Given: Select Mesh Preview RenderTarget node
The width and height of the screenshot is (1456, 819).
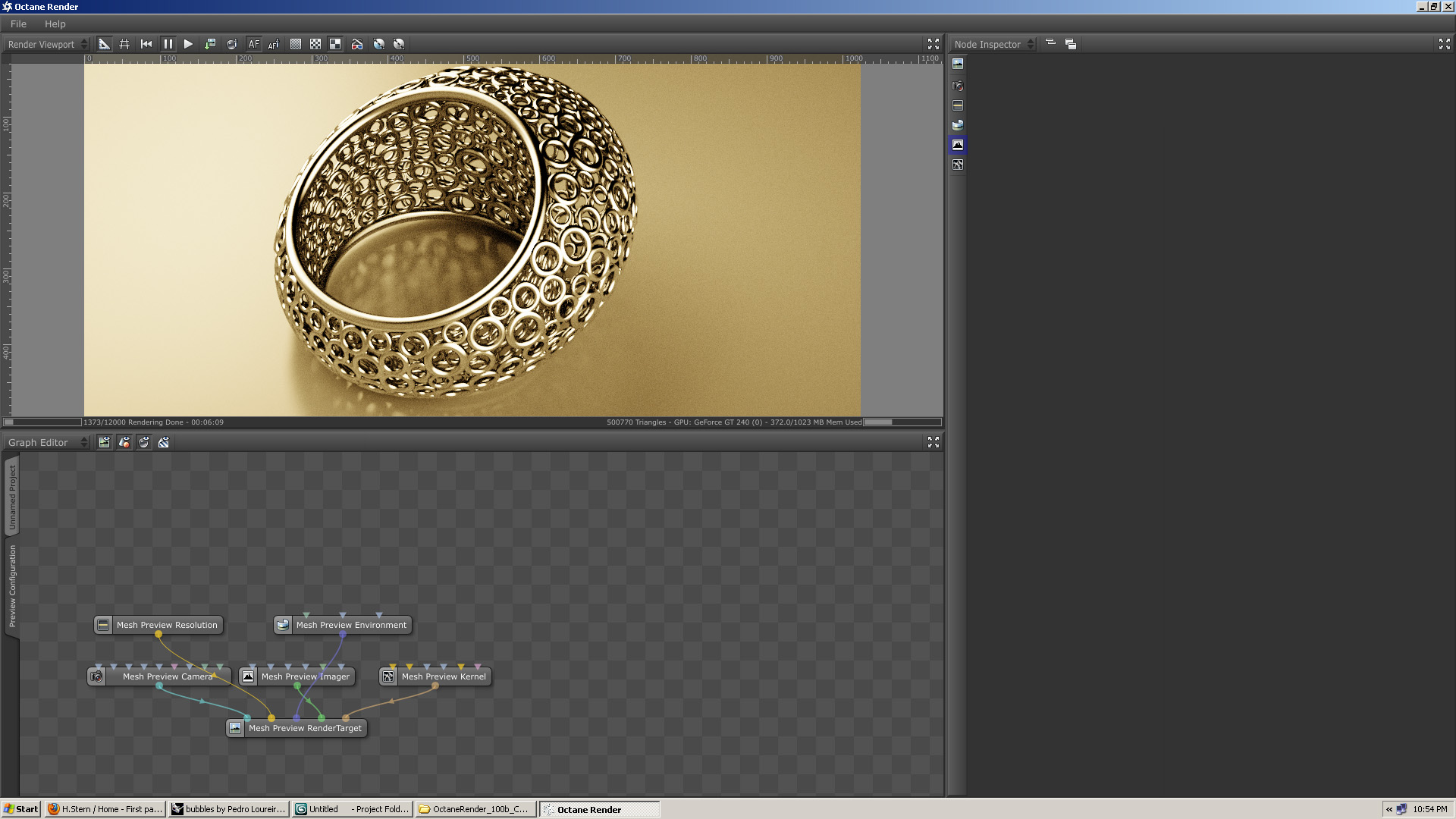Looking at the screenshot, I should tap(304, 728).
